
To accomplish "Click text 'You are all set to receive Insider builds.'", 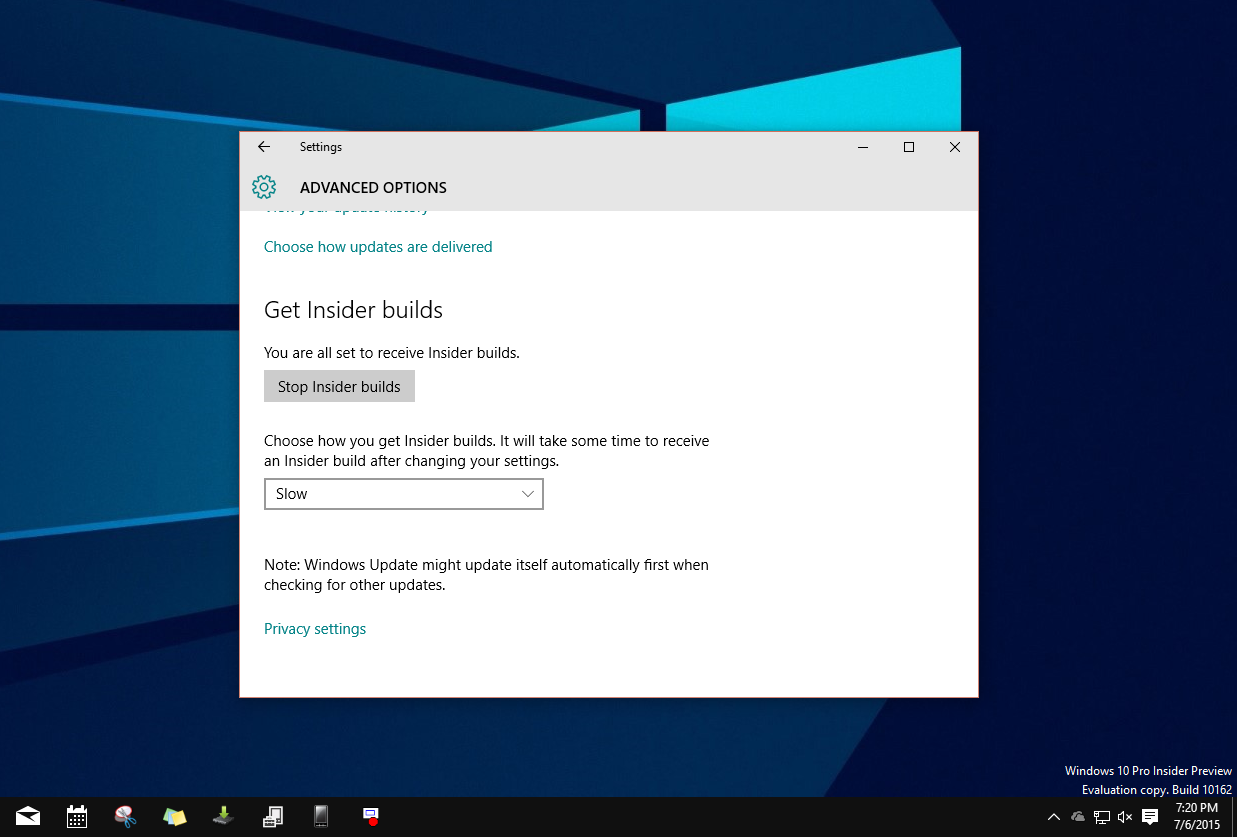I will click(392, 353).
